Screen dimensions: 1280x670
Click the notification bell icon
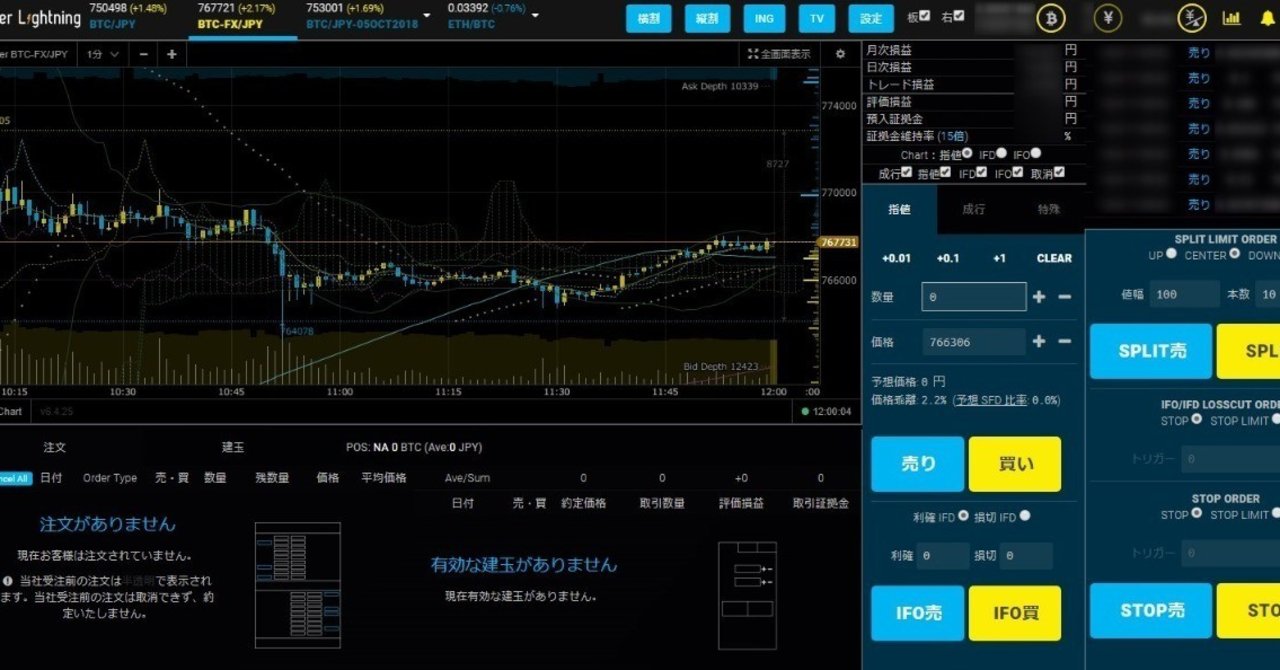coord(1267,18)
